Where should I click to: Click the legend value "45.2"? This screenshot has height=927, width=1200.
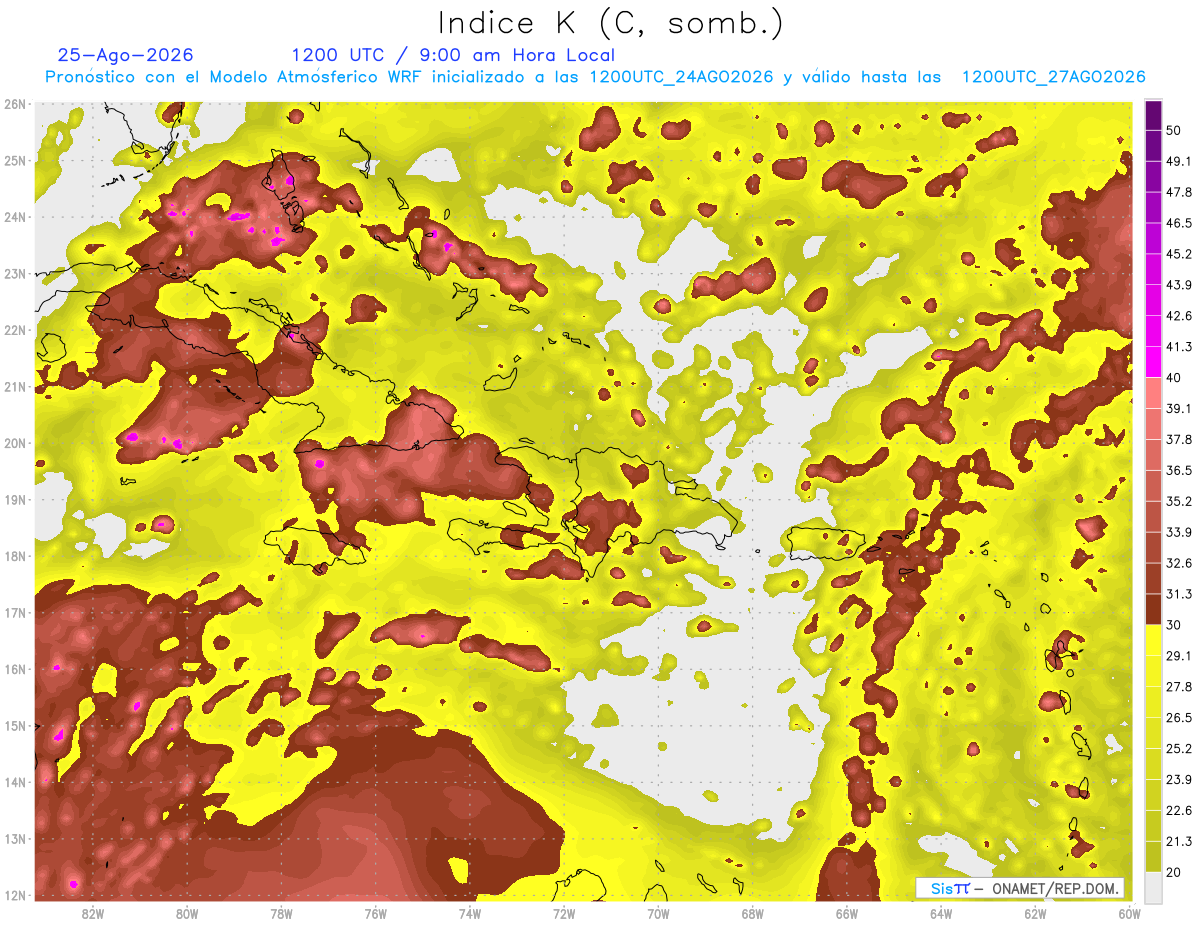click(x=1179, y=254)
